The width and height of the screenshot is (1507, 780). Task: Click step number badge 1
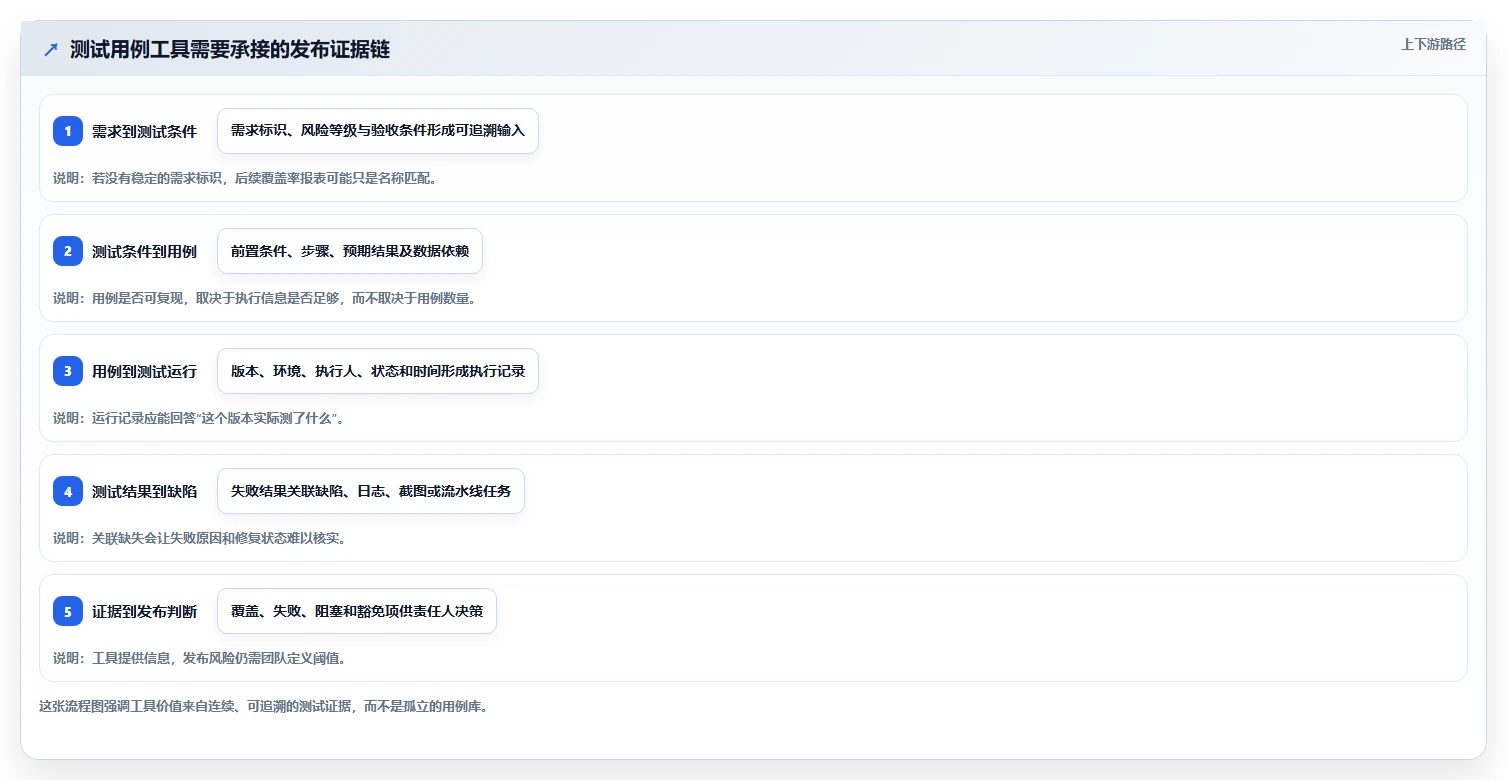(x=68, y=131)
